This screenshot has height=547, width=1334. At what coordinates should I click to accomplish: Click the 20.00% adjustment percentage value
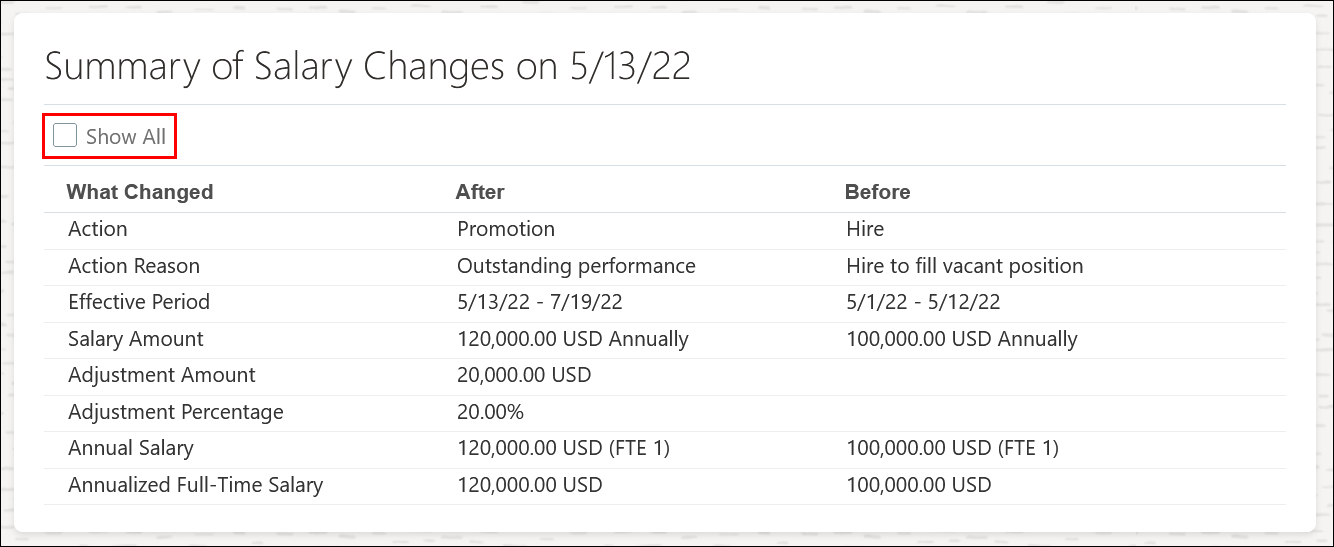click(x=490, y=412)
